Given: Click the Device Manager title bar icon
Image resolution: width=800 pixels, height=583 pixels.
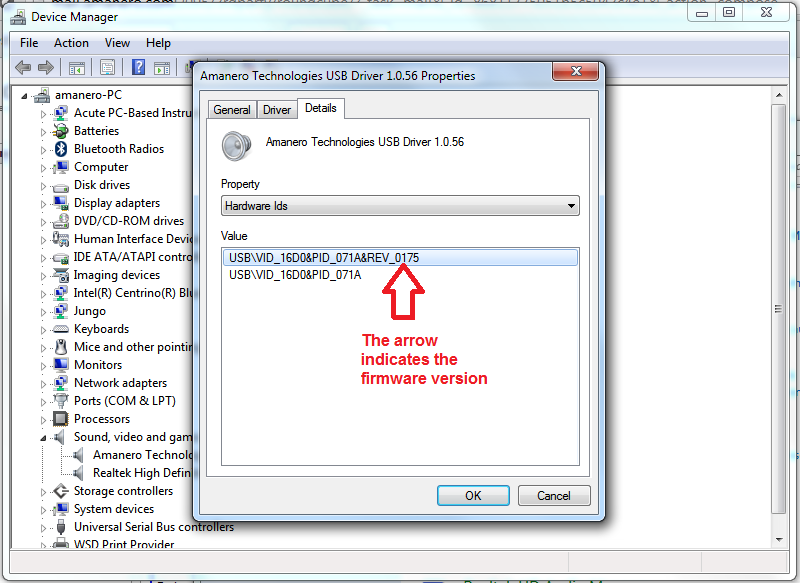Looking at the screenshot, I should [x=18, y=17].
